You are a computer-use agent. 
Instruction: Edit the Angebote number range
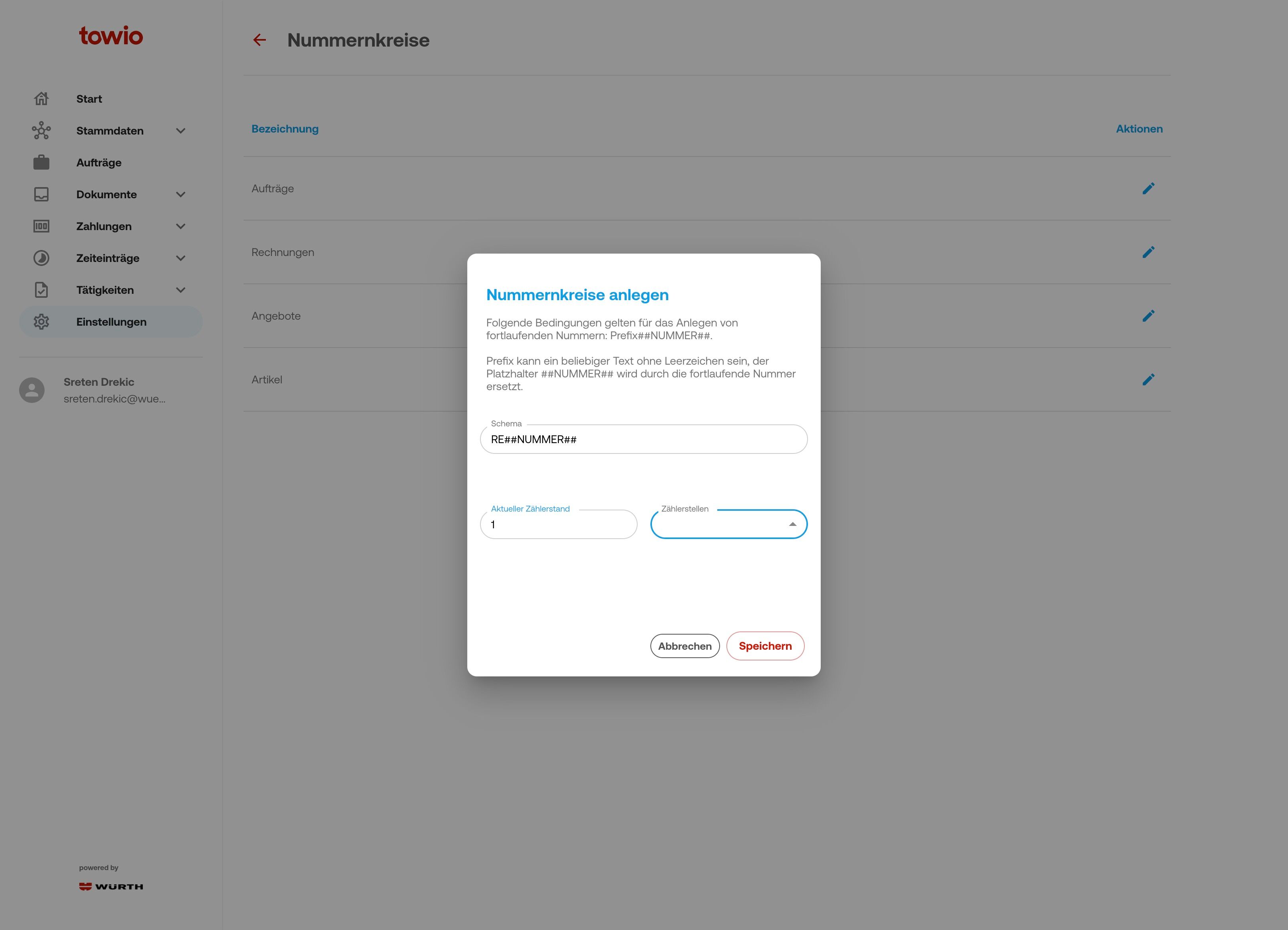[1148, 316]
